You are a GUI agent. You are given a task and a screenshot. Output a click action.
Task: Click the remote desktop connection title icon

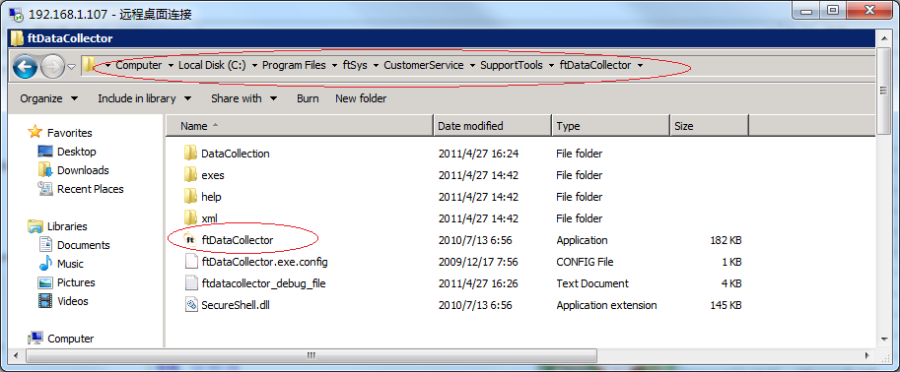point(16,14)
